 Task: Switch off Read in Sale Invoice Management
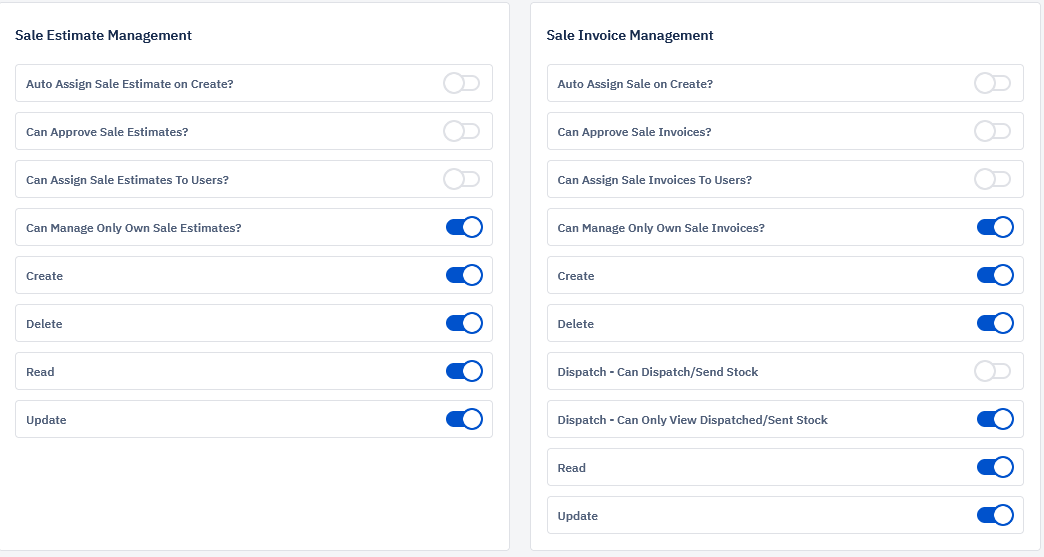pos(995,466)
